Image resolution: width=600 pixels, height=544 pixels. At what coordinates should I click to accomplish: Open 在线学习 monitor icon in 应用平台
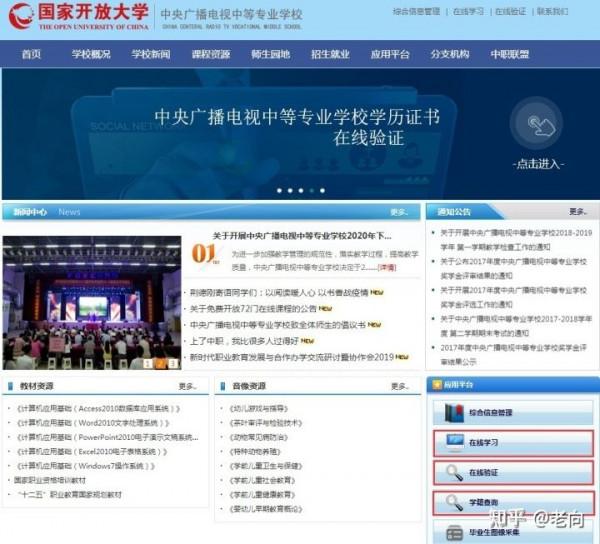(x=453, y=442)
